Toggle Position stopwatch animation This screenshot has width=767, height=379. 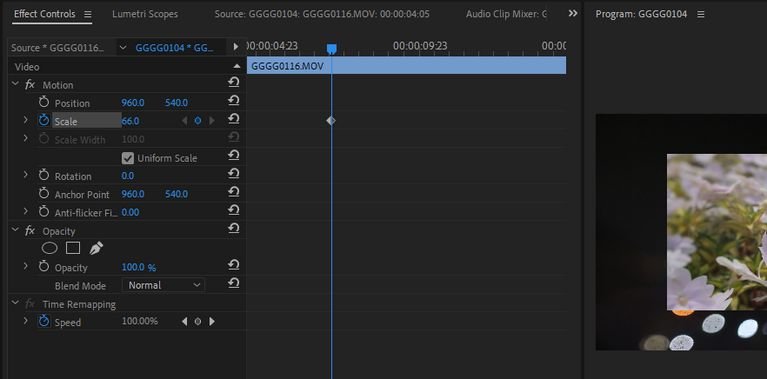(44, 103)
